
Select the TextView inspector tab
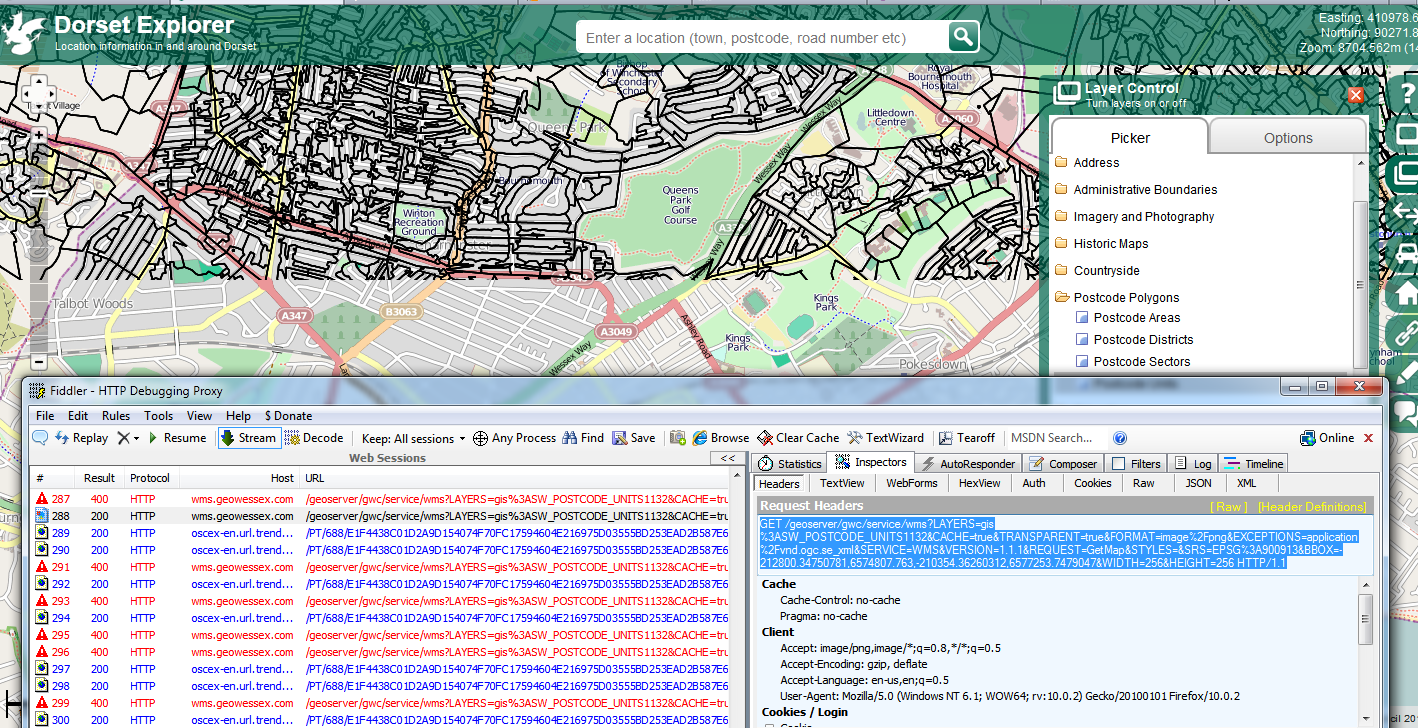pos(842,483)
